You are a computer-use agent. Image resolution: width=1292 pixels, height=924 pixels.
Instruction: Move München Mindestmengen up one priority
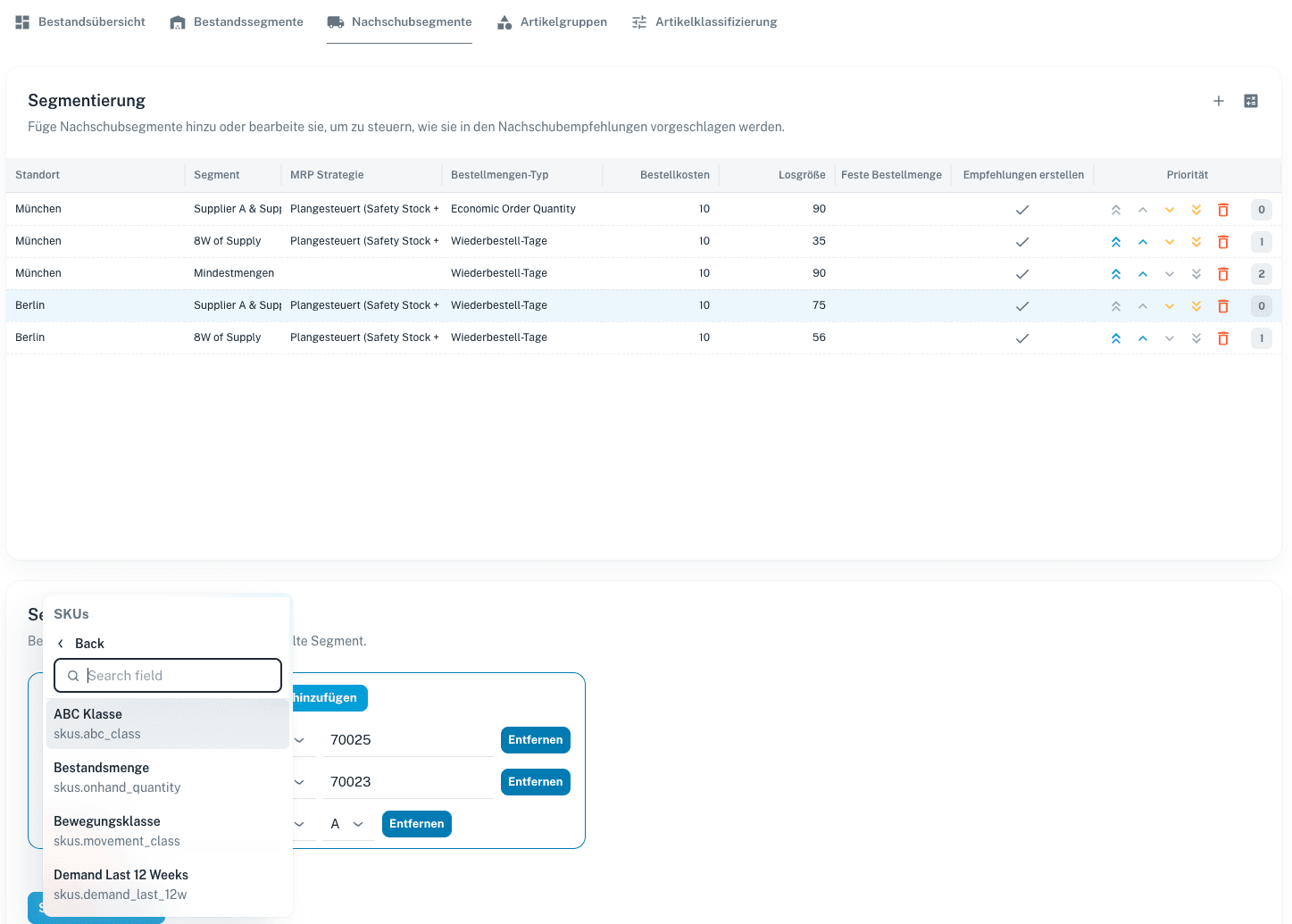tap(1143, 274)
